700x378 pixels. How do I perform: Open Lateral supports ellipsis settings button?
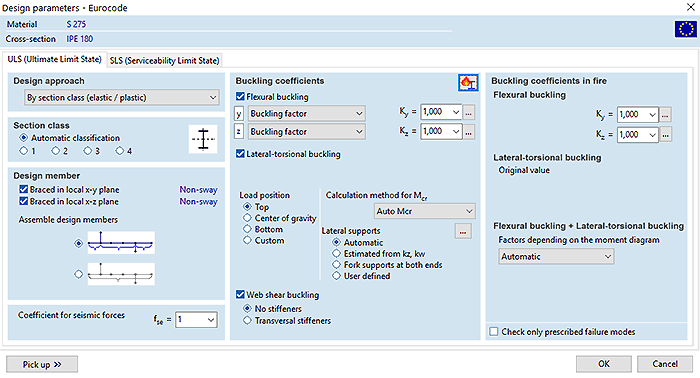click(x=463, y=231)
